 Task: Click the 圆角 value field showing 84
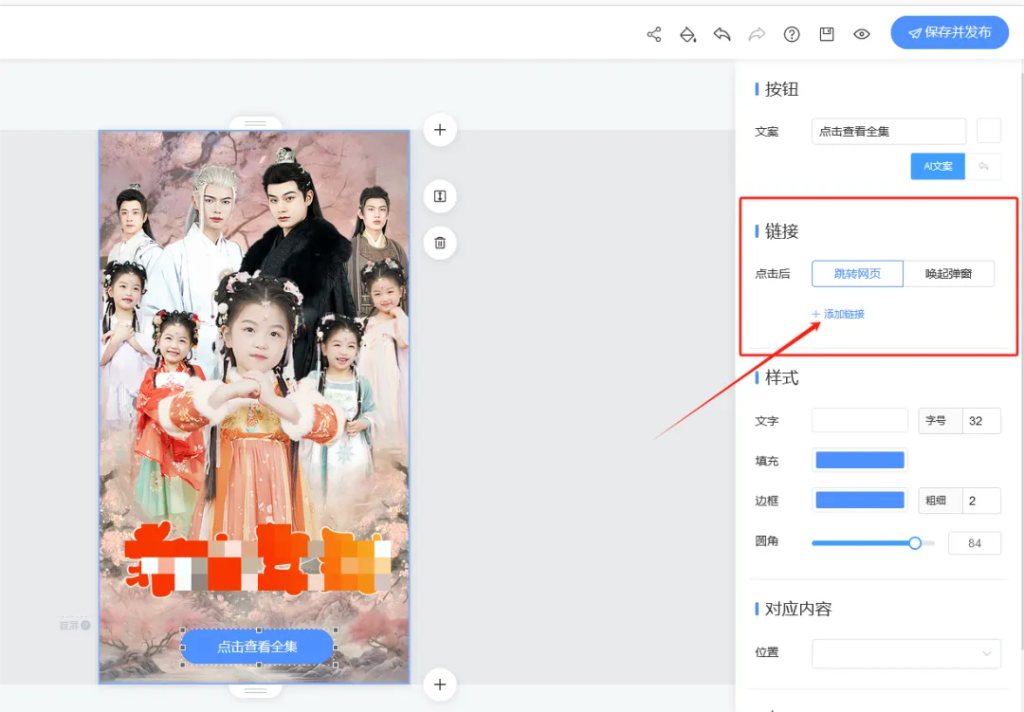974,543
